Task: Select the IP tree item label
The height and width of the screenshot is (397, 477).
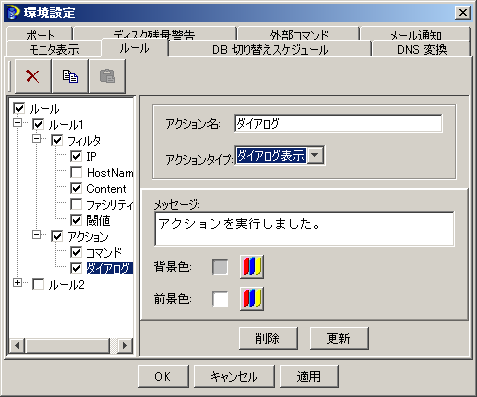Action: coord(91,156)
